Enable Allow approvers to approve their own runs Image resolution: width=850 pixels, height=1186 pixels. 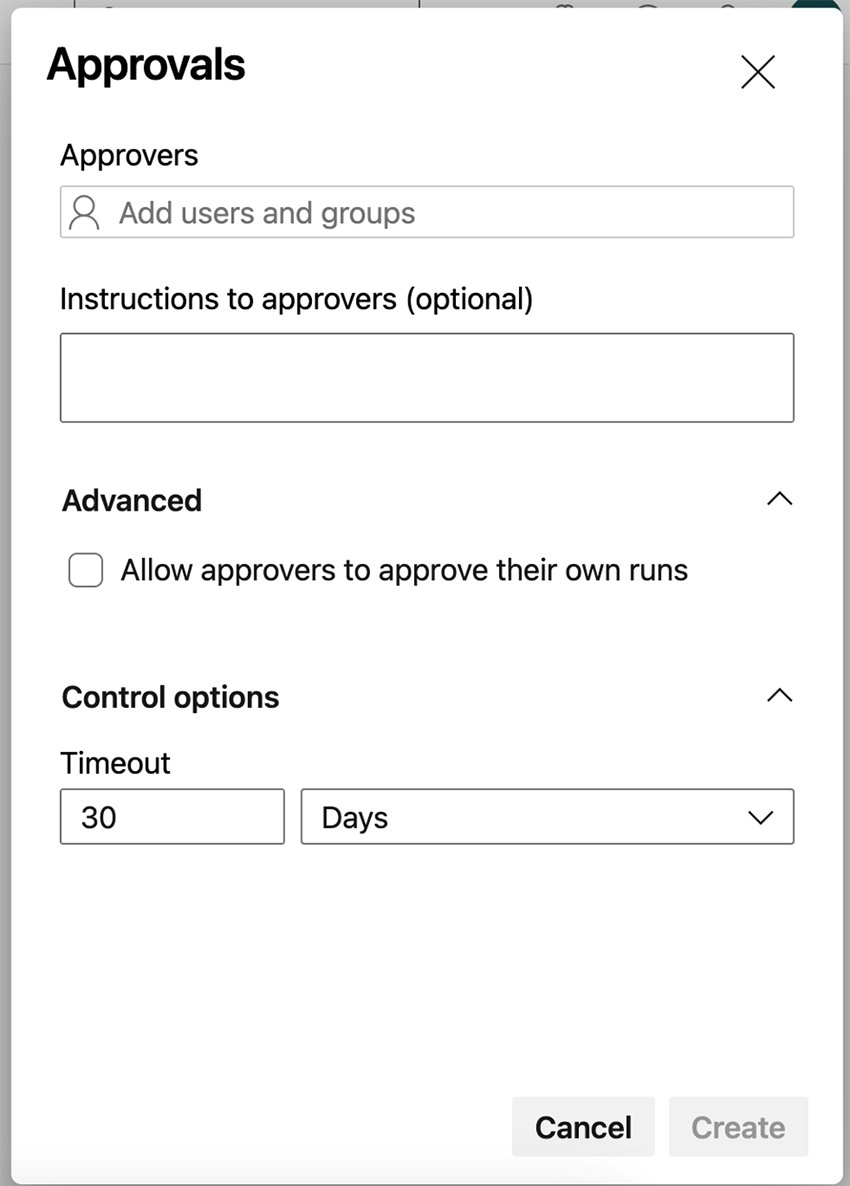[x=86, y=570]
